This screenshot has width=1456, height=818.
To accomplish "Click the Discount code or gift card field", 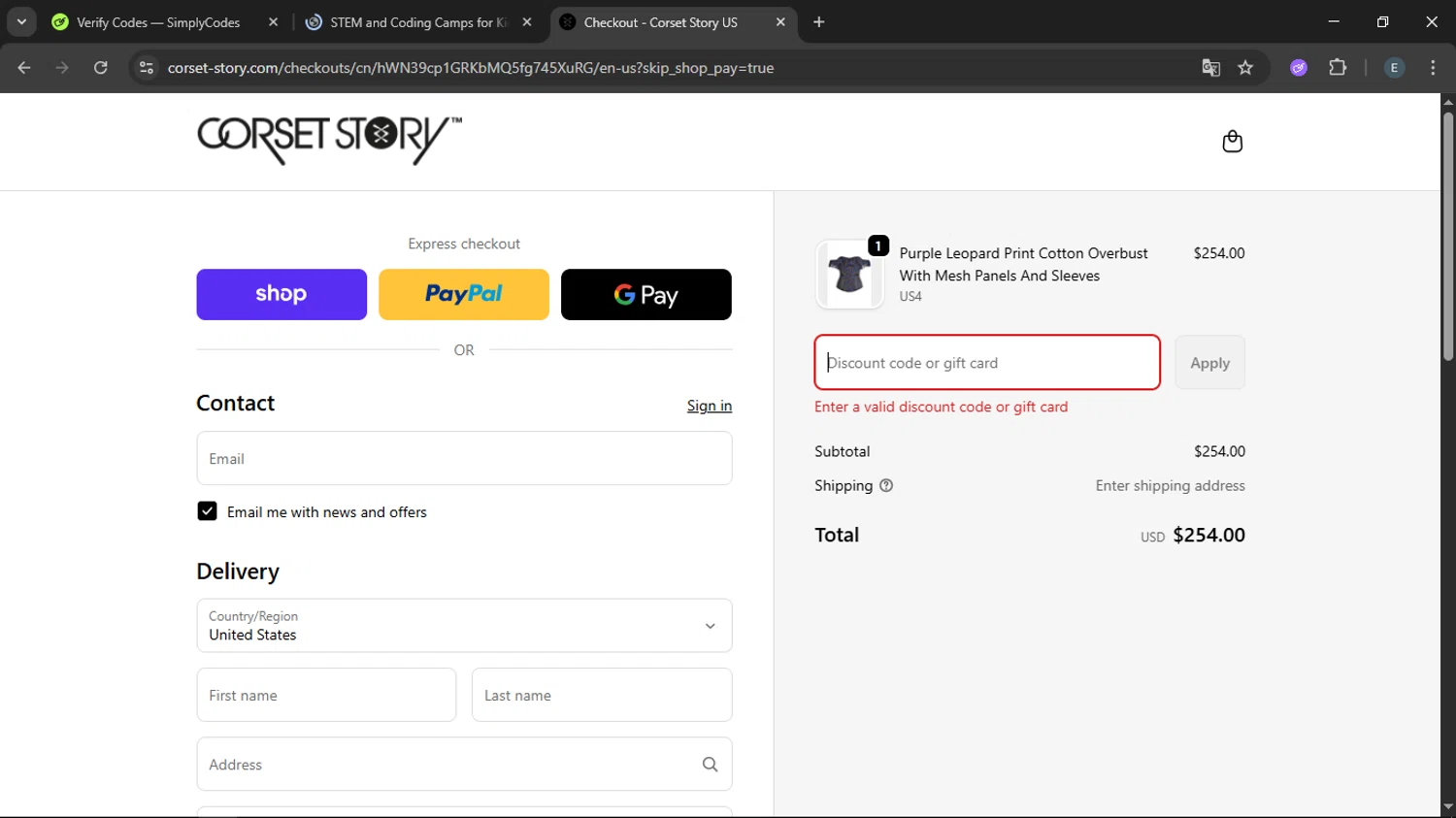I will [x=987, y=363].
